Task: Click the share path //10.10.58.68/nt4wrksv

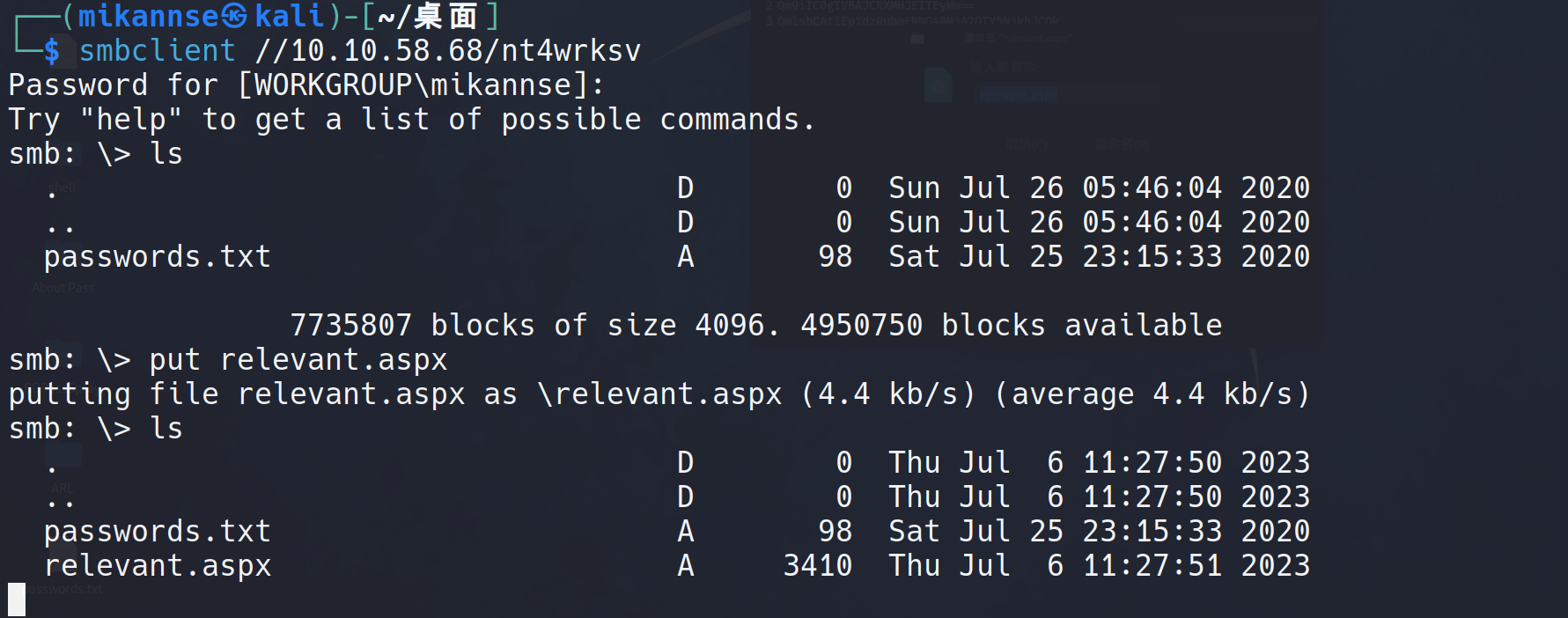Action: (447, 50)
